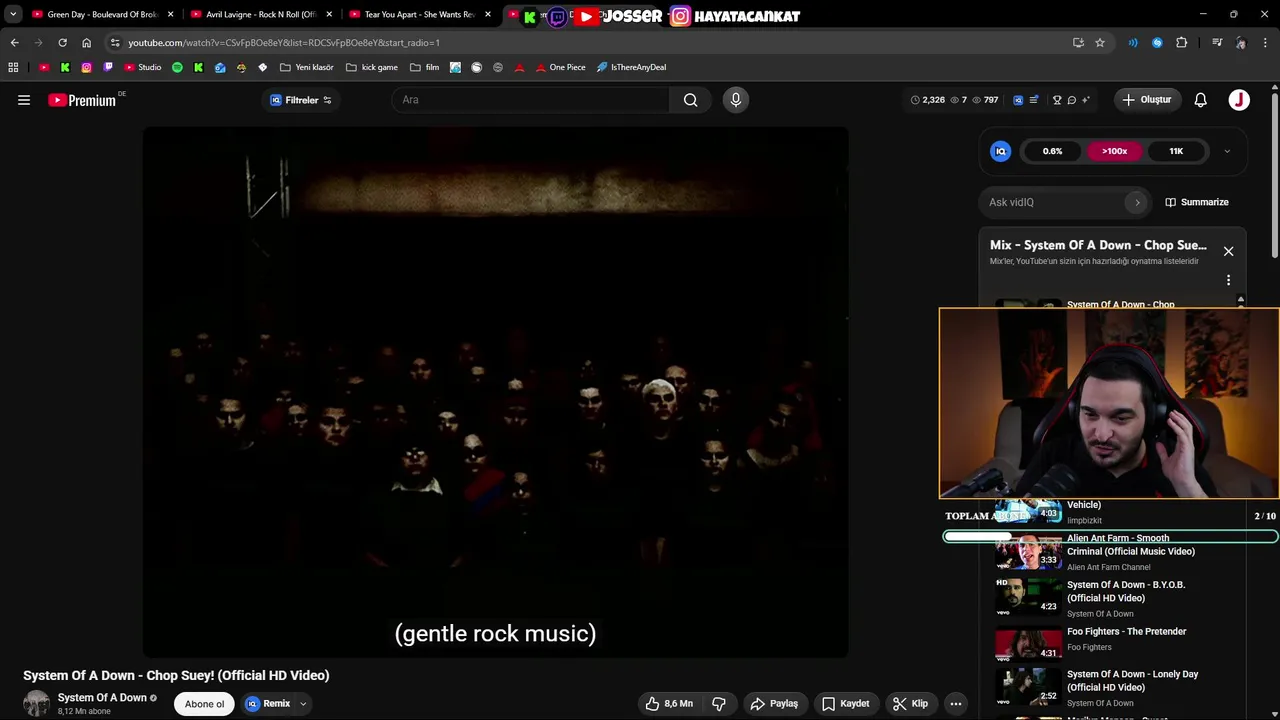
Task: Subscribe with Abone ol button
Action: pos(204,704)
